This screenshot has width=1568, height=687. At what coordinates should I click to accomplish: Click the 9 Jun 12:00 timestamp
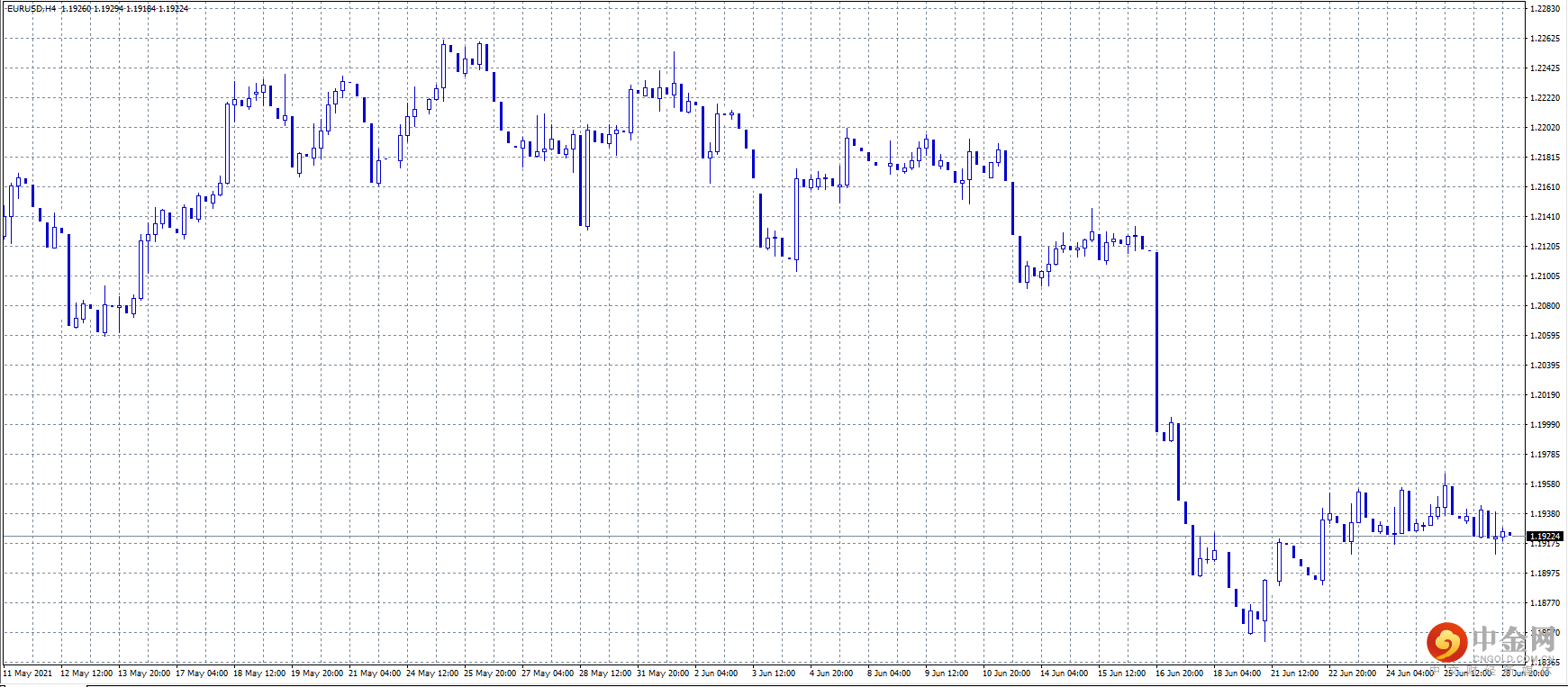coord(947,673)
